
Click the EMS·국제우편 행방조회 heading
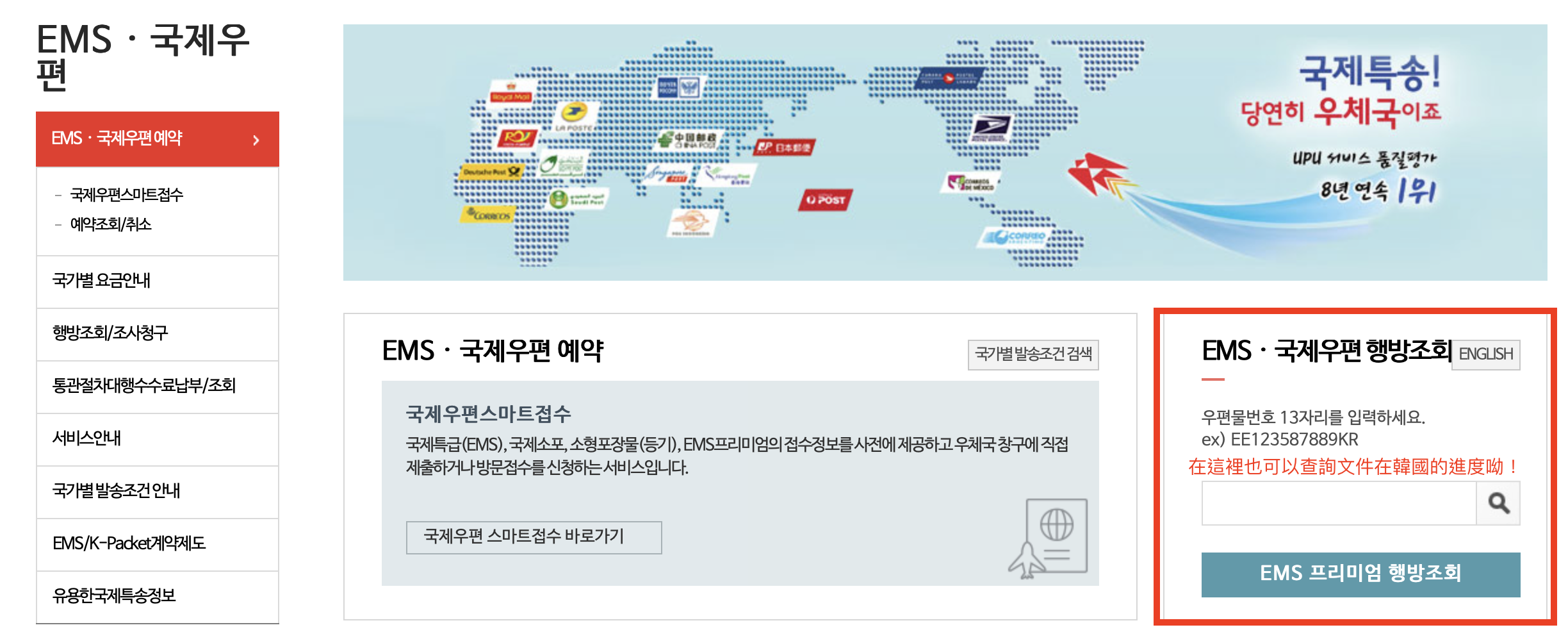point(1326,351)
